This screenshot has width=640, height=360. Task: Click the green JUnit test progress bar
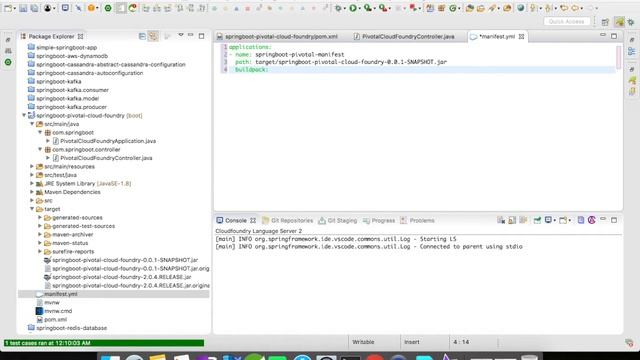coord(104,343)
